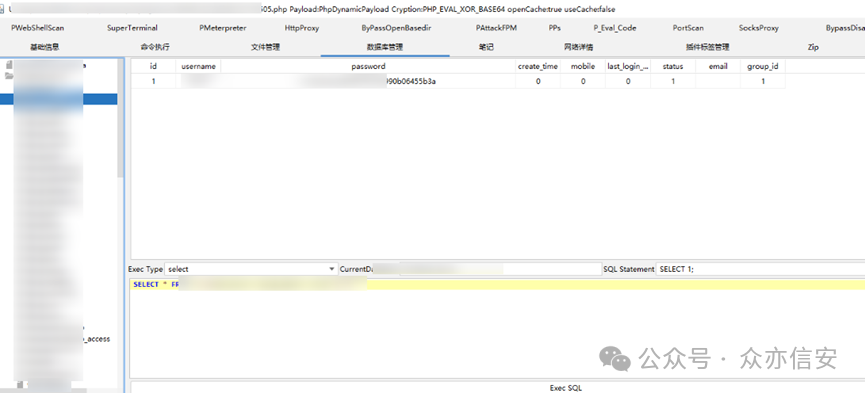Open the SocksProxy tab
This screenshot has height=393, width=865.
759,28
